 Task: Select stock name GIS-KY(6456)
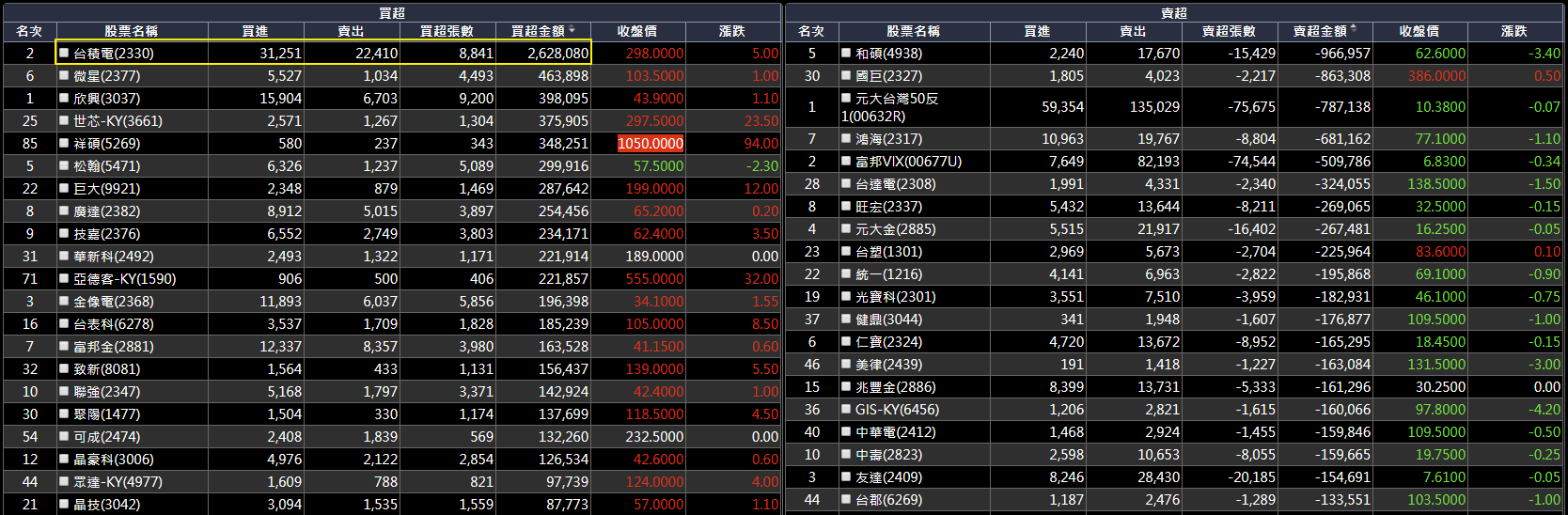[x=897, y=410]
